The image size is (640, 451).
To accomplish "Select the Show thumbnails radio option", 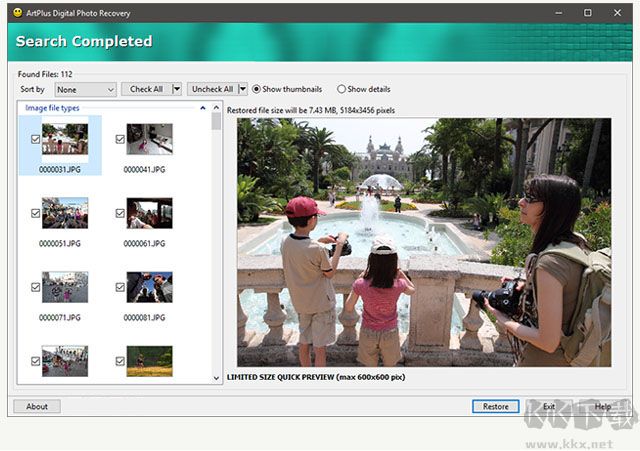I will pyautogui.click(x=257, y=89).
